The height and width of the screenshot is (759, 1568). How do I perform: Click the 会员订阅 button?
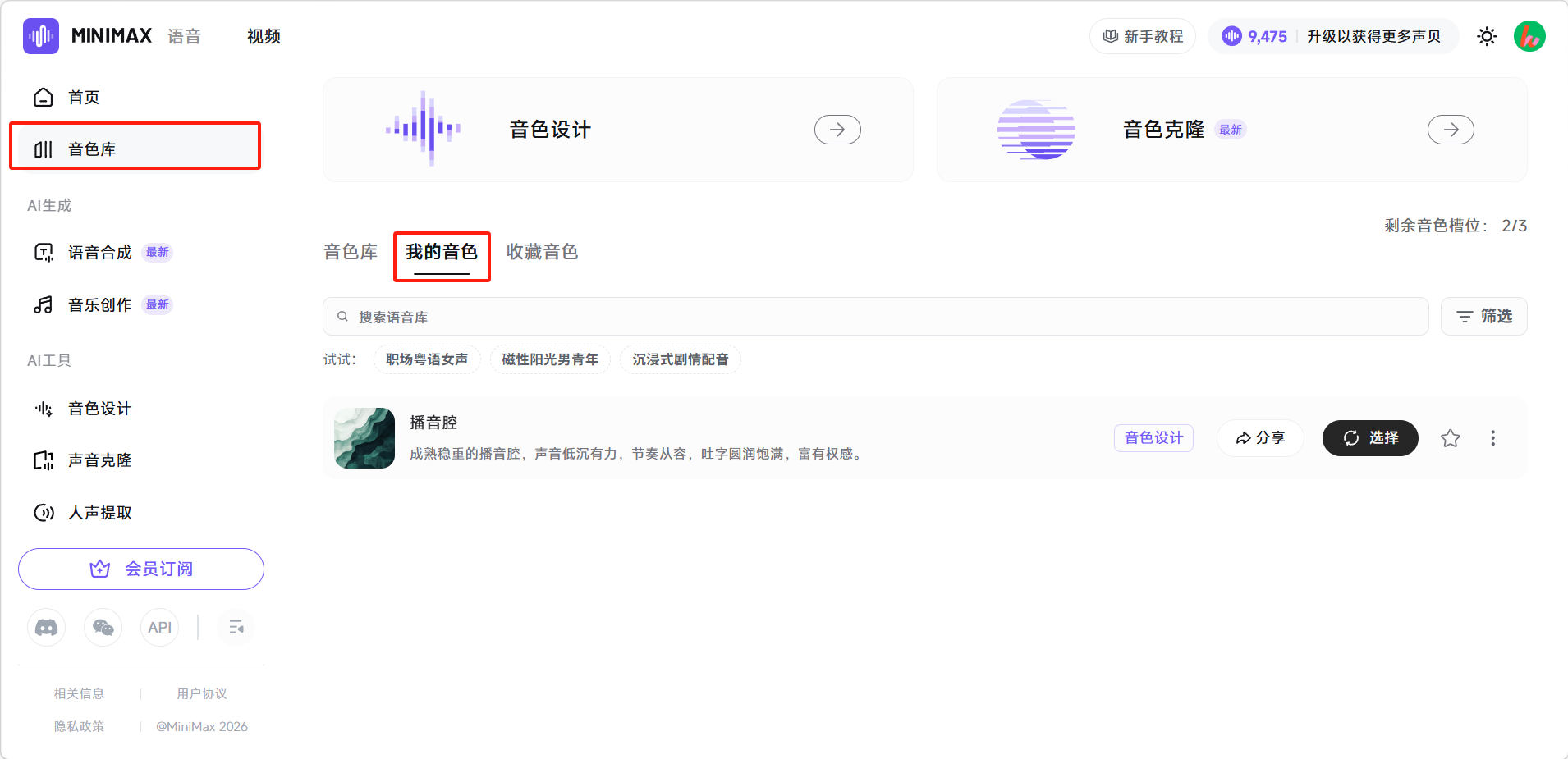141,569
